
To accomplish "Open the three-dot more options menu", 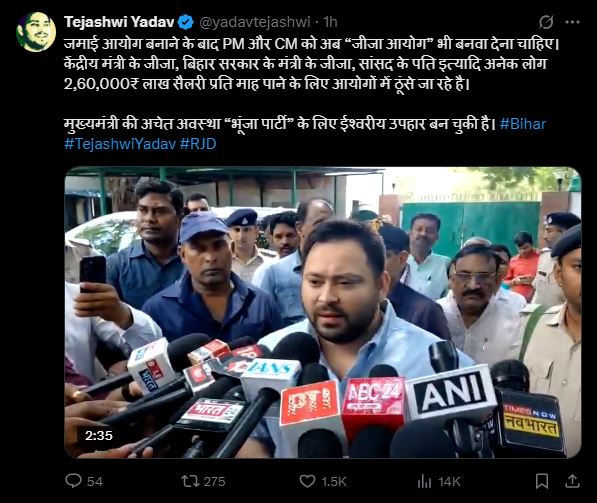I will pos(572,22).
